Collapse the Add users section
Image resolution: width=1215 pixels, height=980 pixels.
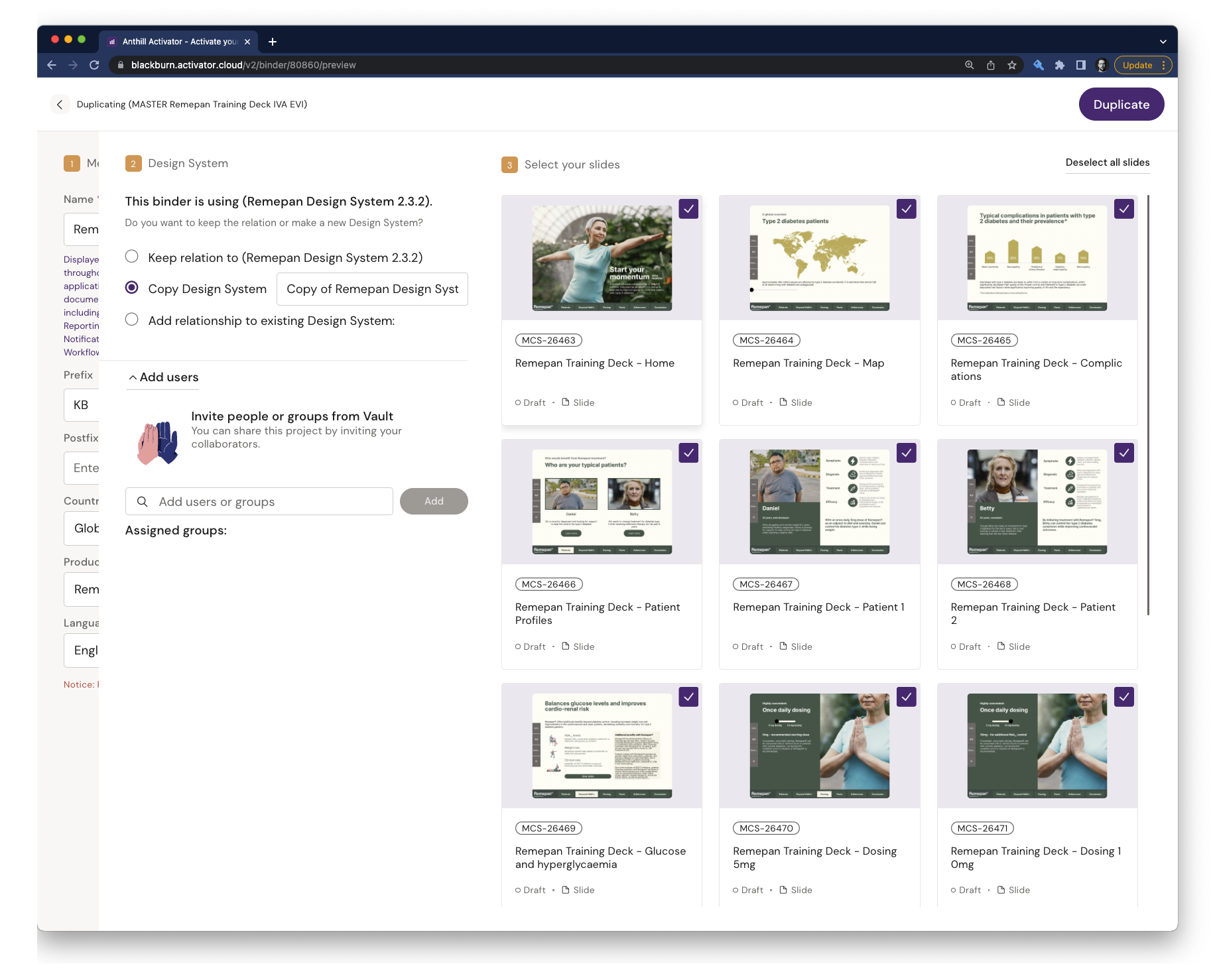[x=163, y=377]
